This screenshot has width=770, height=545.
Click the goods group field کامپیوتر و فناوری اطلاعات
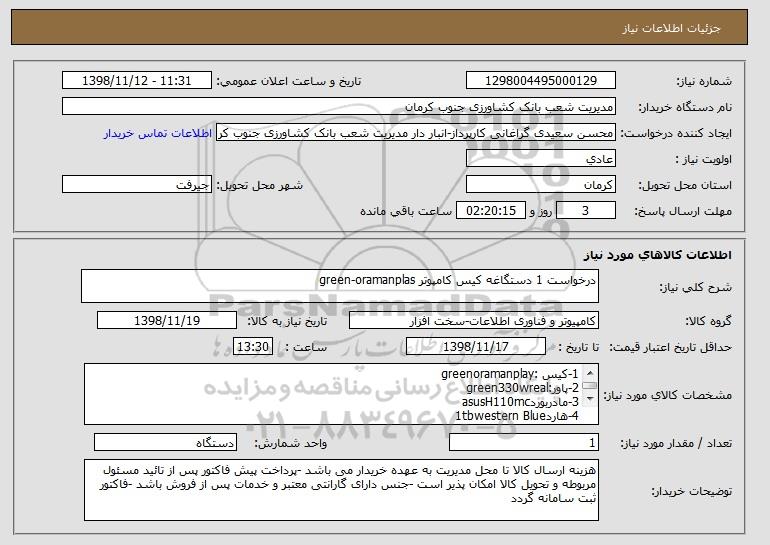474,321
